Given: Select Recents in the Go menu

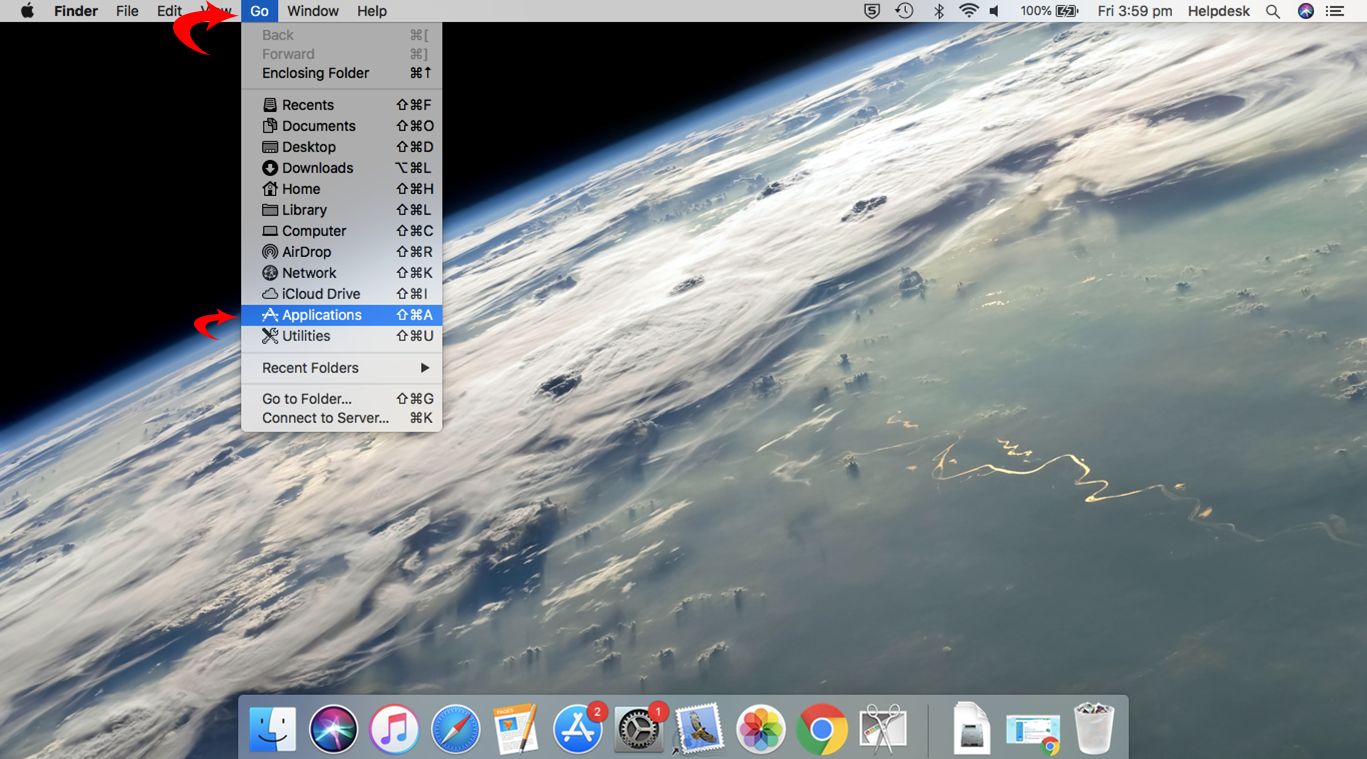Looking at the screenshot, I should pos(342,105).
